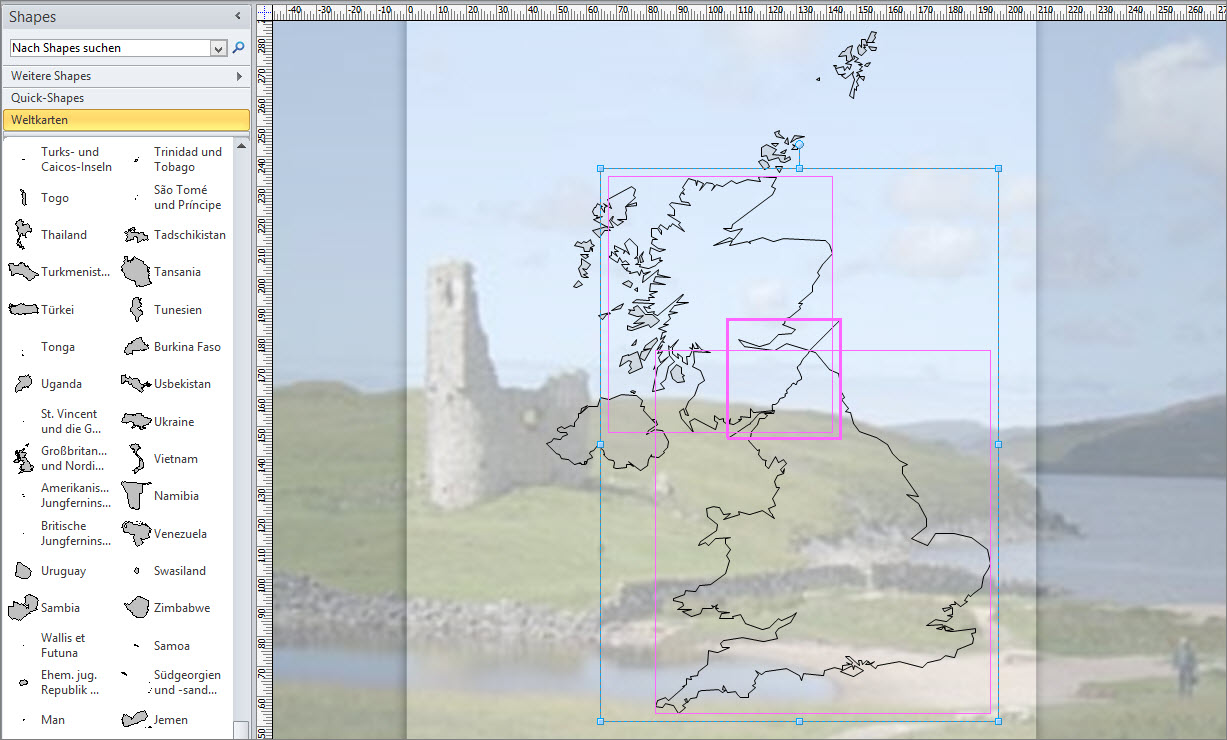Select the Tansania map shape
Image resolution: width=1227 pixels, height=740 pixels.
tap(136, 271)
